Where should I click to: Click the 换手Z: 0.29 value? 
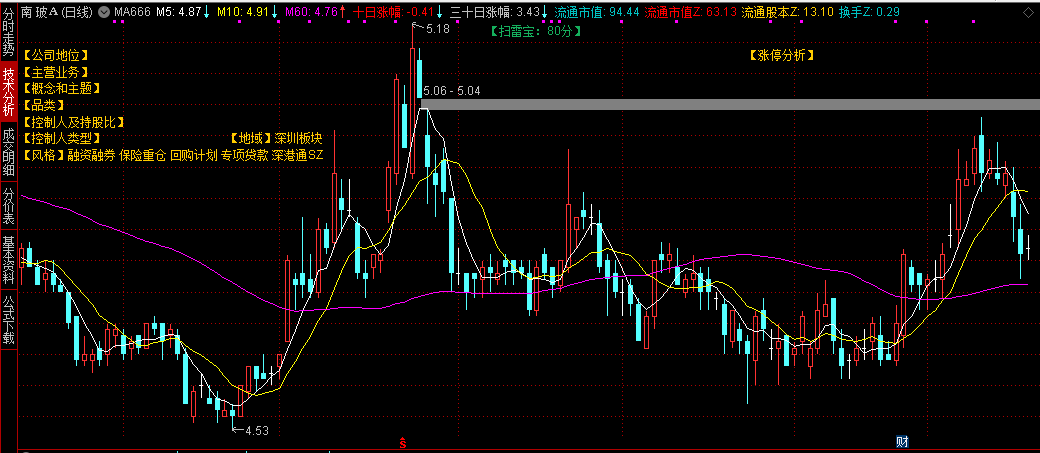tap(870, 12)
